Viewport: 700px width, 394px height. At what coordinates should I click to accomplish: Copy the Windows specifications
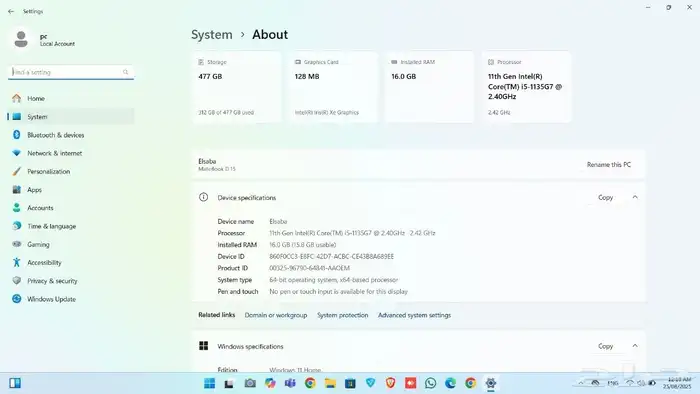pyautogui.click(x=605, y=346)
